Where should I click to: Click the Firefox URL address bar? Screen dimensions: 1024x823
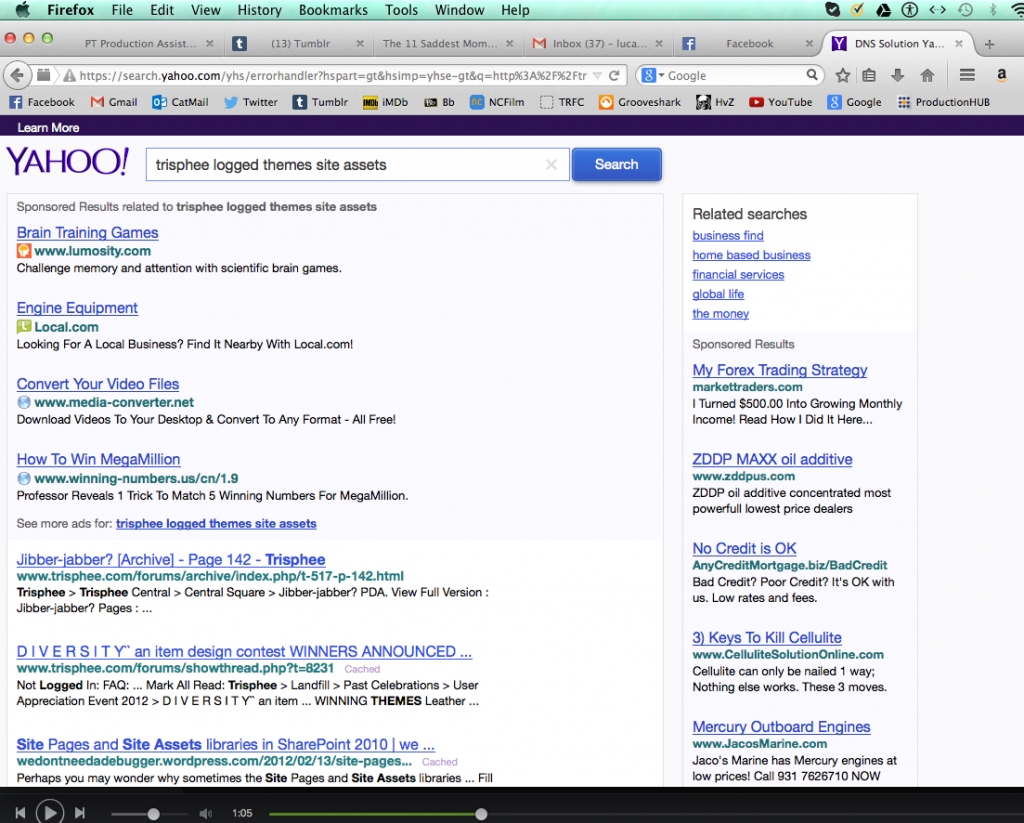333,76
